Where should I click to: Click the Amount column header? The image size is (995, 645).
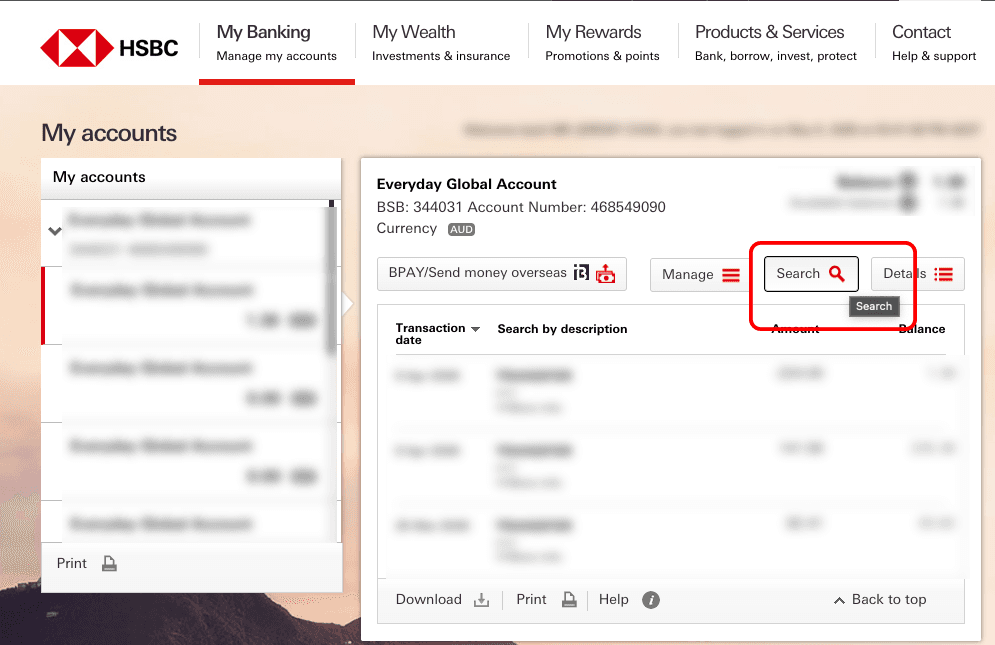click(x=795, y=329)
